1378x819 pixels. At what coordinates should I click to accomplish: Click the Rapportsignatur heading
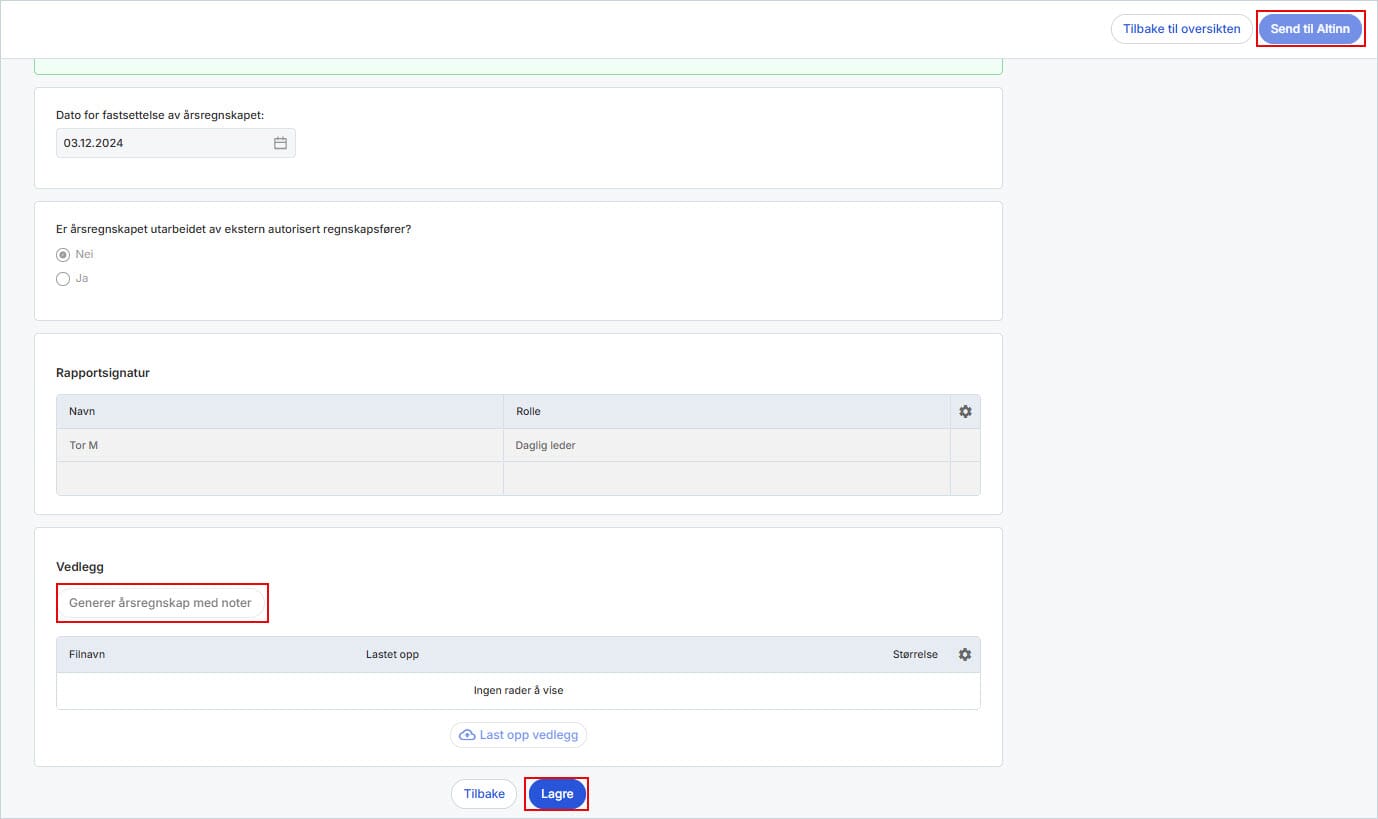tap(103, 373)
